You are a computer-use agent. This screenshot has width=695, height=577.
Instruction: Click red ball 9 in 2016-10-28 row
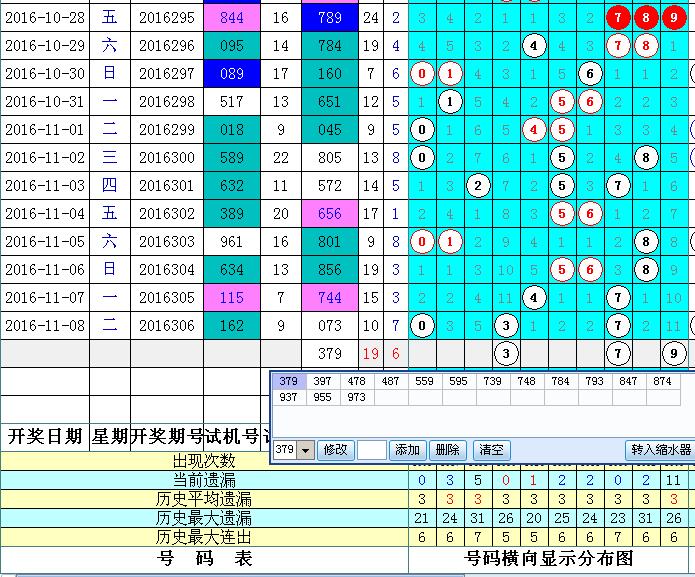(675, 18)
